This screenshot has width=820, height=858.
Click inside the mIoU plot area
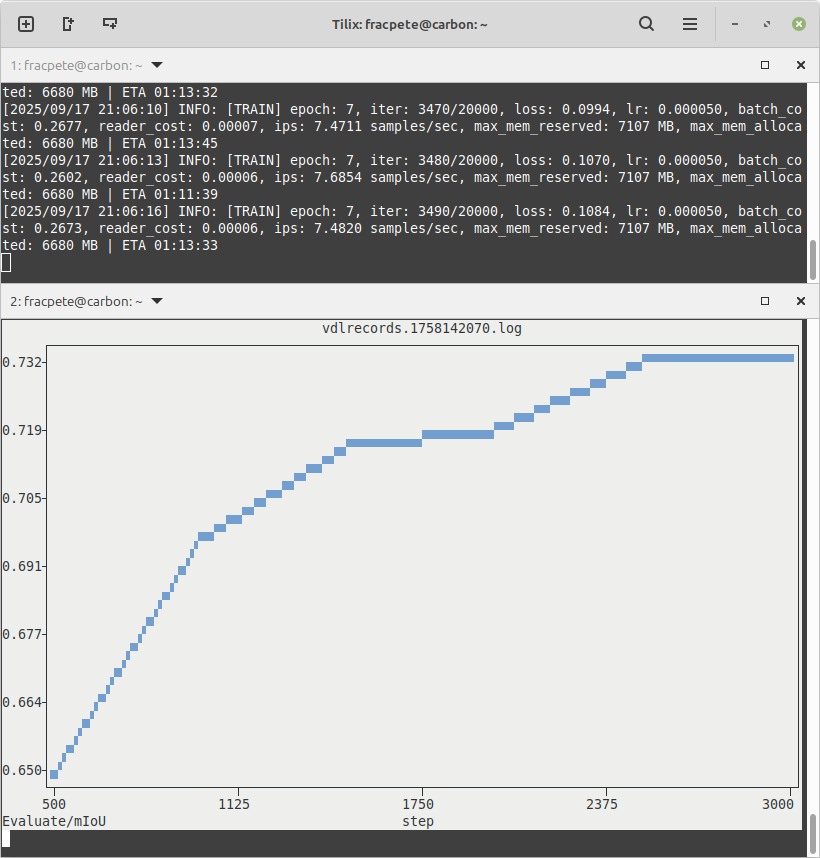(420, 600)
